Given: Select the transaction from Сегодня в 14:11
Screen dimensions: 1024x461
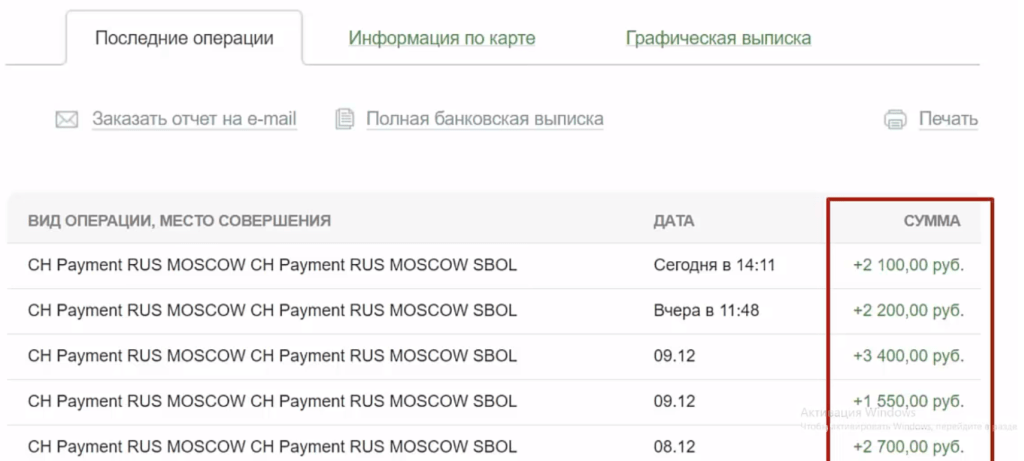Looking at the screenshot, I should [272, 266].
